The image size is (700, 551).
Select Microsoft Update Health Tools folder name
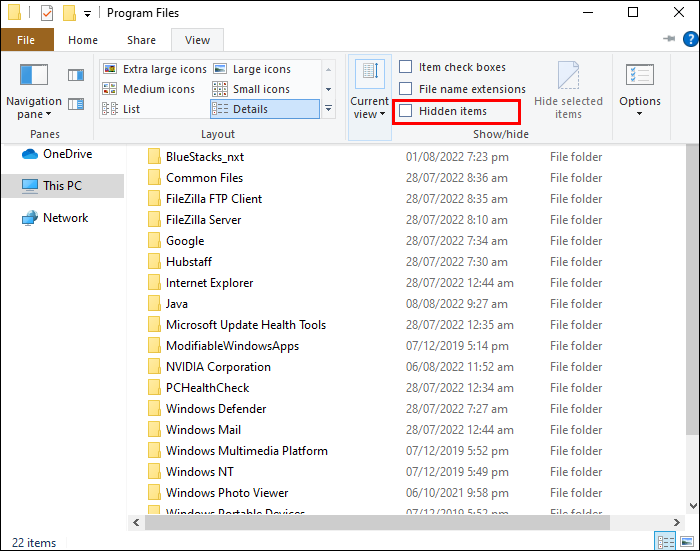[x=246, y=325]
